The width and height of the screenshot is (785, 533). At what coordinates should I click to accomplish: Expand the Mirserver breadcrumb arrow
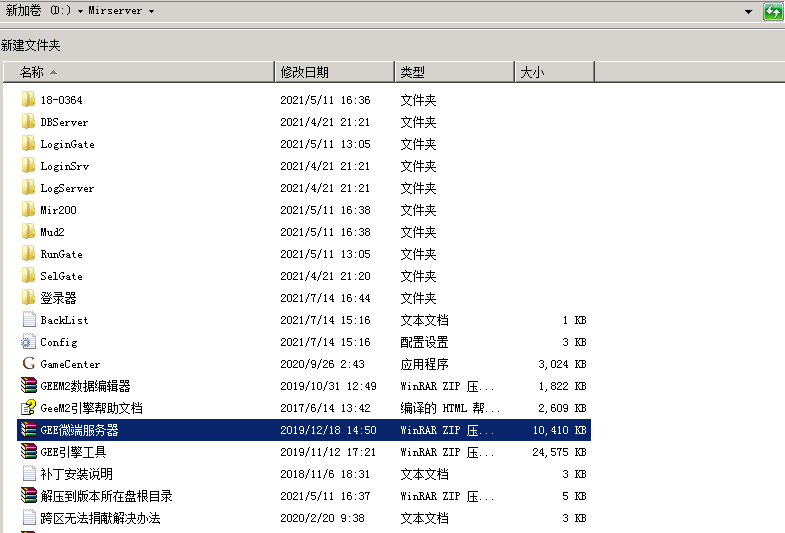[151, 11]
